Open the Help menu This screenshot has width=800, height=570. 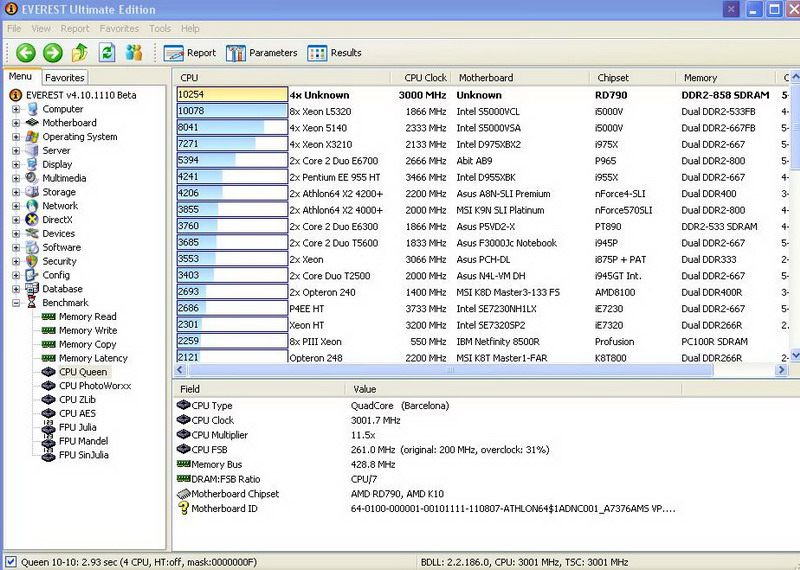click(190, 29)
